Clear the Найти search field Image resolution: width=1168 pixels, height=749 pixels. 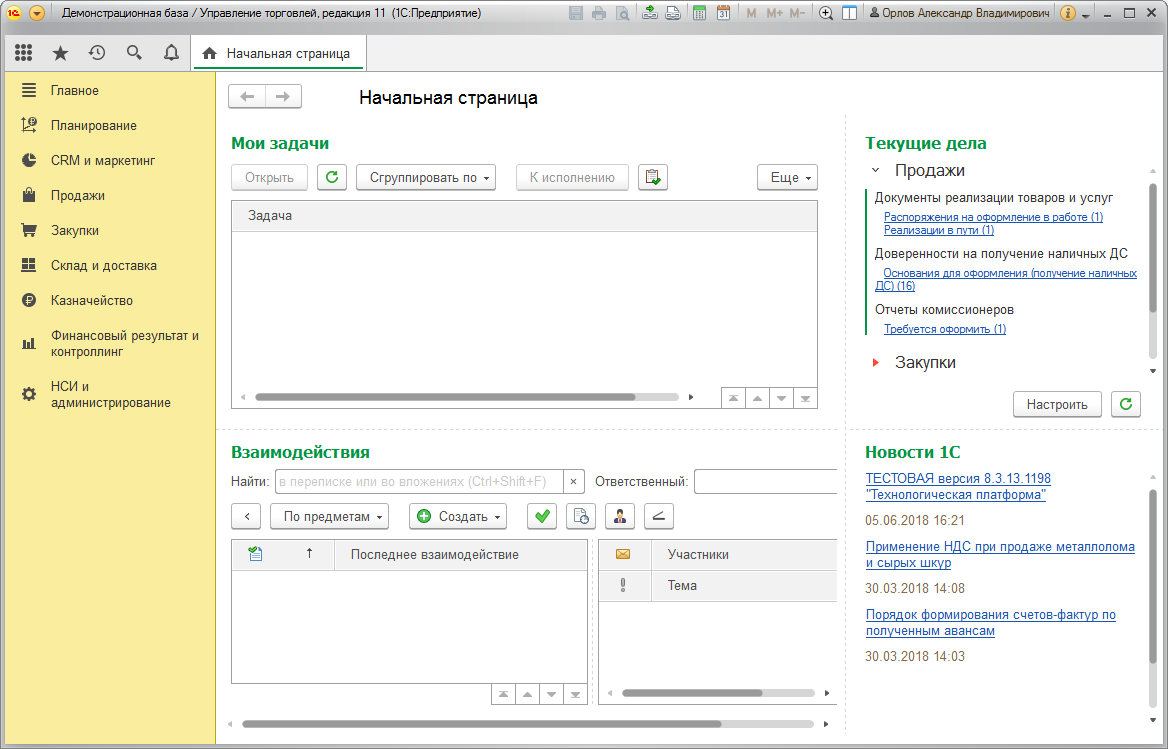click(x=574, y=482)
